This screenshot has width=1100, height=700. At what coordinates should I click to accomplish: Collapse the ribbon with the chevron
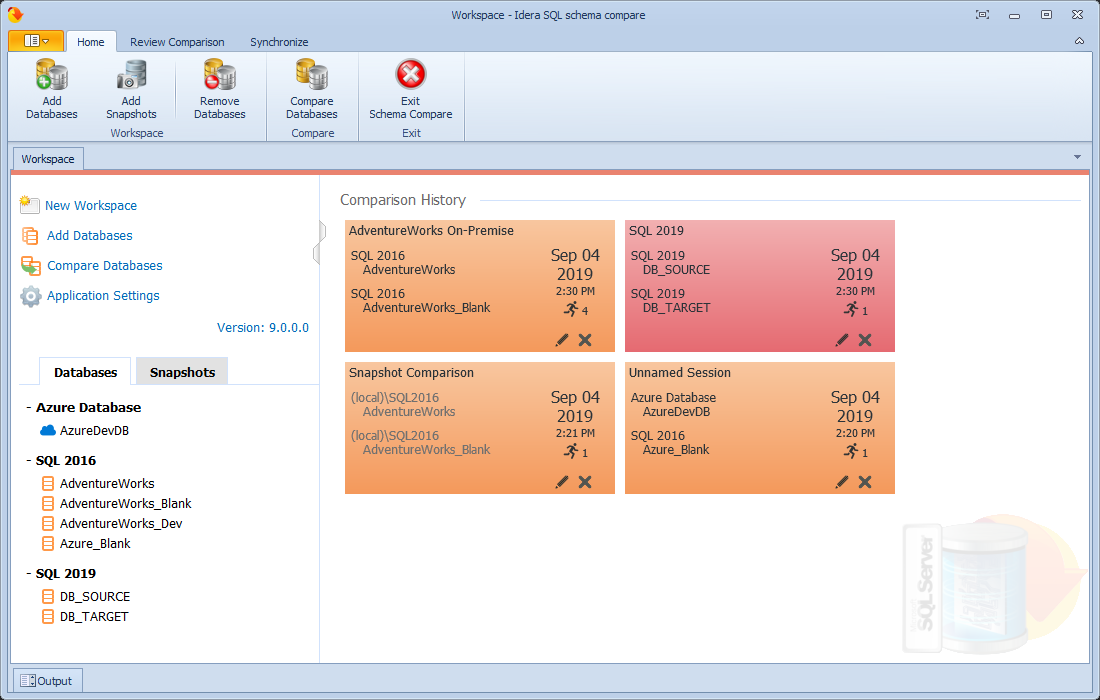1079,41
